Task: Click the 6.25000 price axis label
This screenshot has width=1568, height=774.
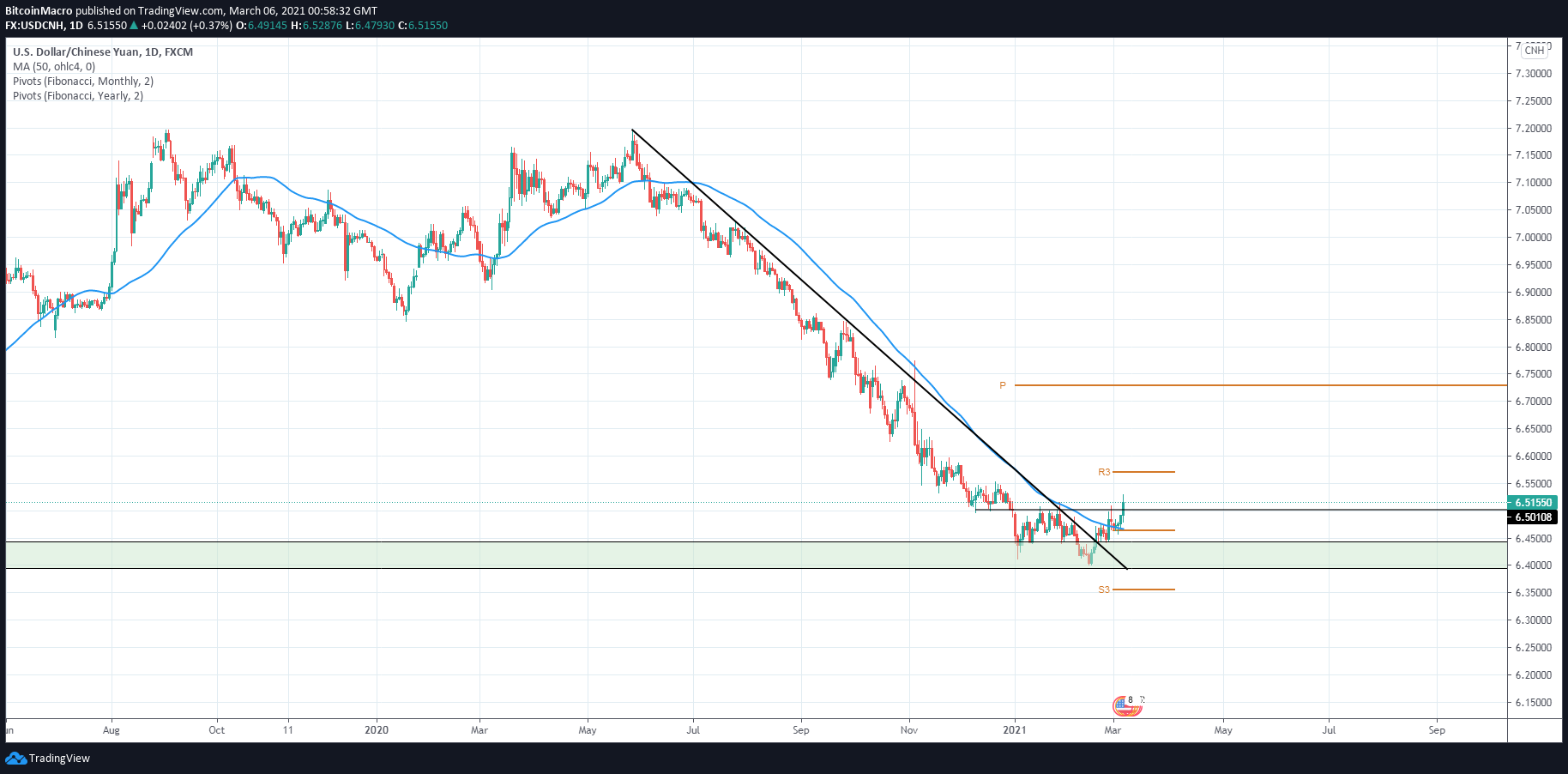Action: tap(1534, 648)
